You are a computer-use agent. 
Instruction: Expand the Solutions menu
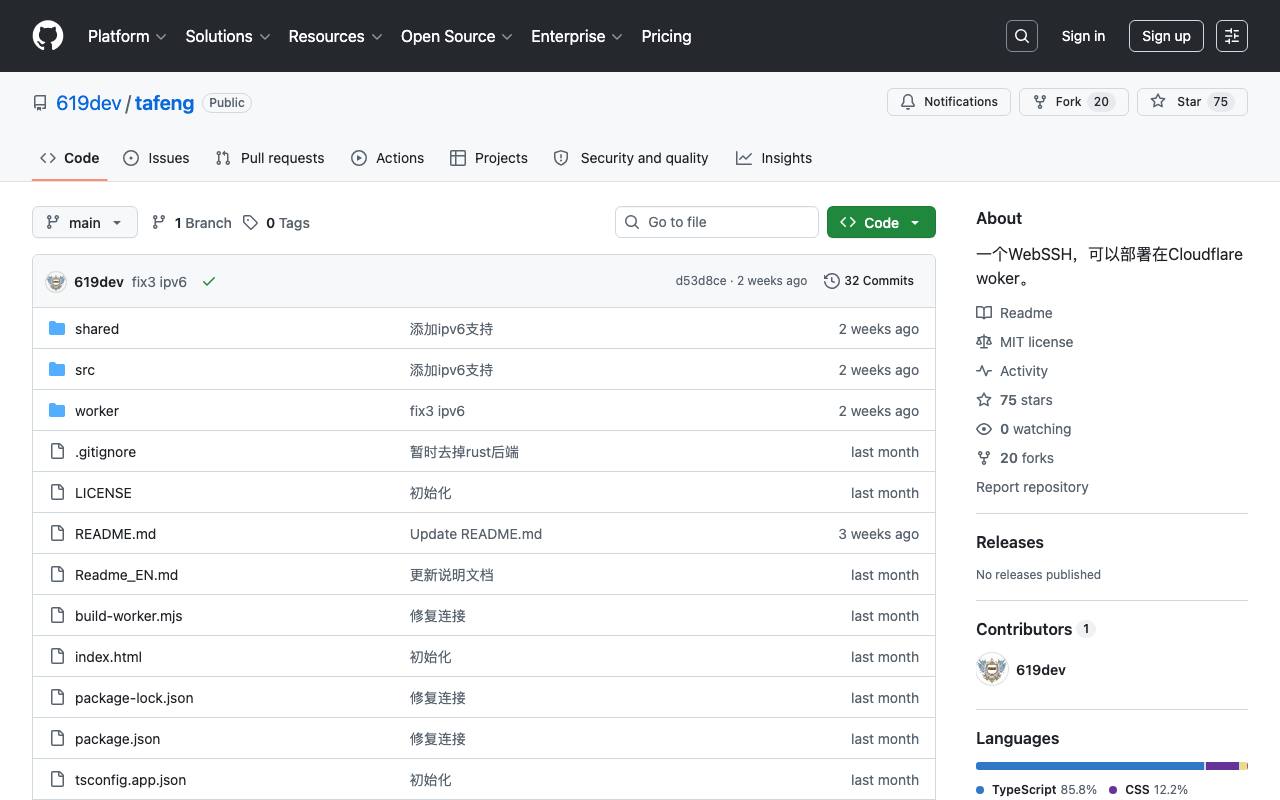[228, 36]
